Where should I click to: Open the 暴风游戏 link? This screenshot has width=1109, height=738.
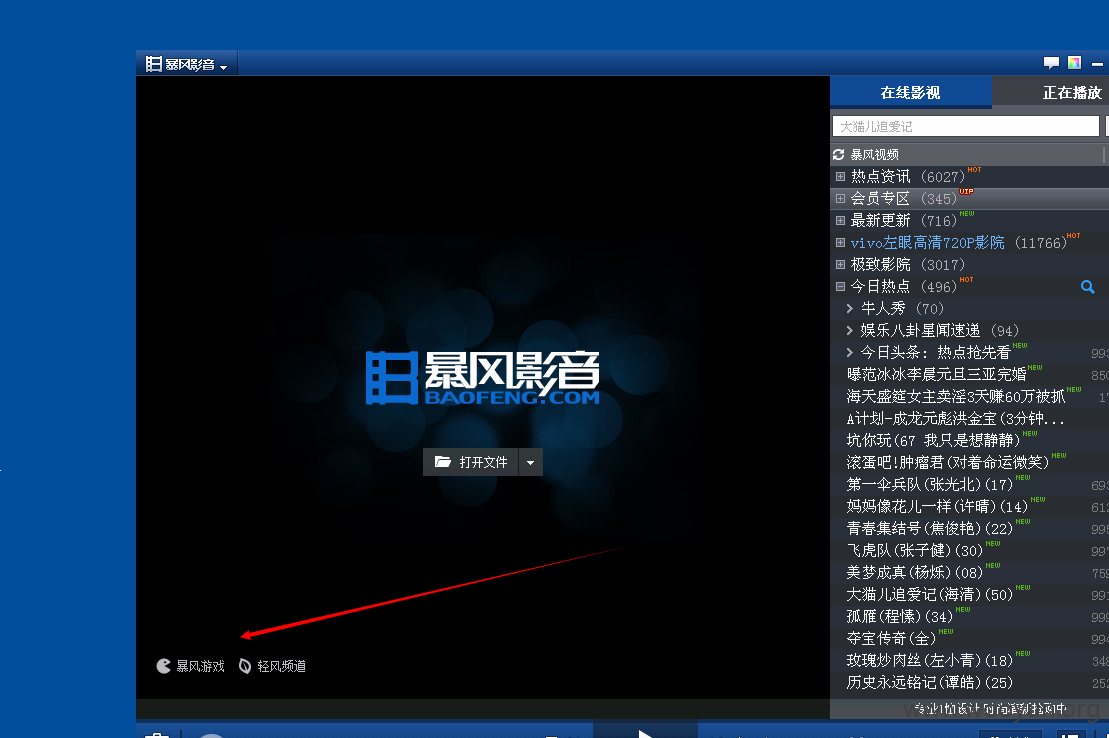tap(200, 666)
